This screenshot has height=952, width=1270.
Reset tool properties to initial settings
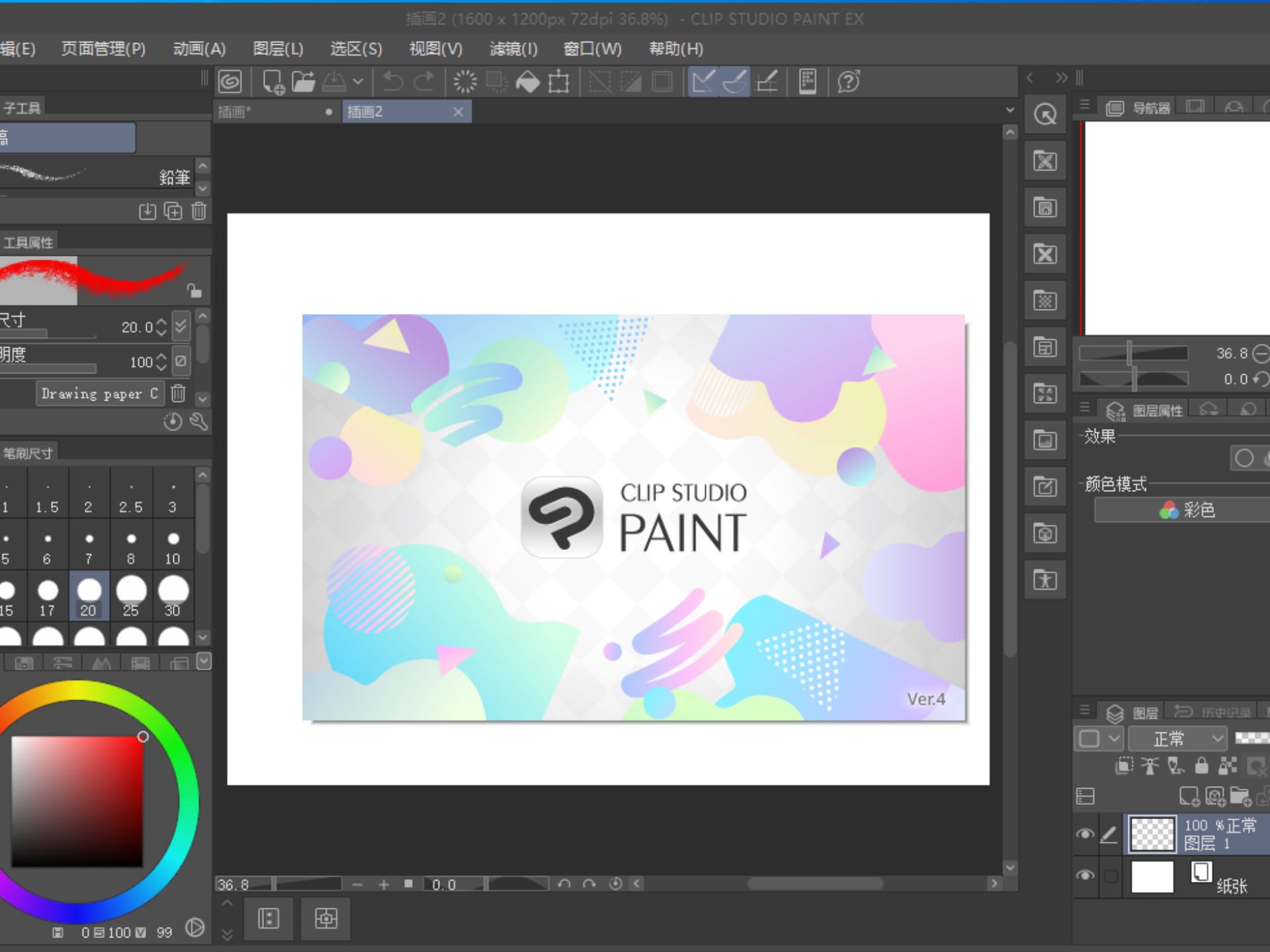coord(173,422)
